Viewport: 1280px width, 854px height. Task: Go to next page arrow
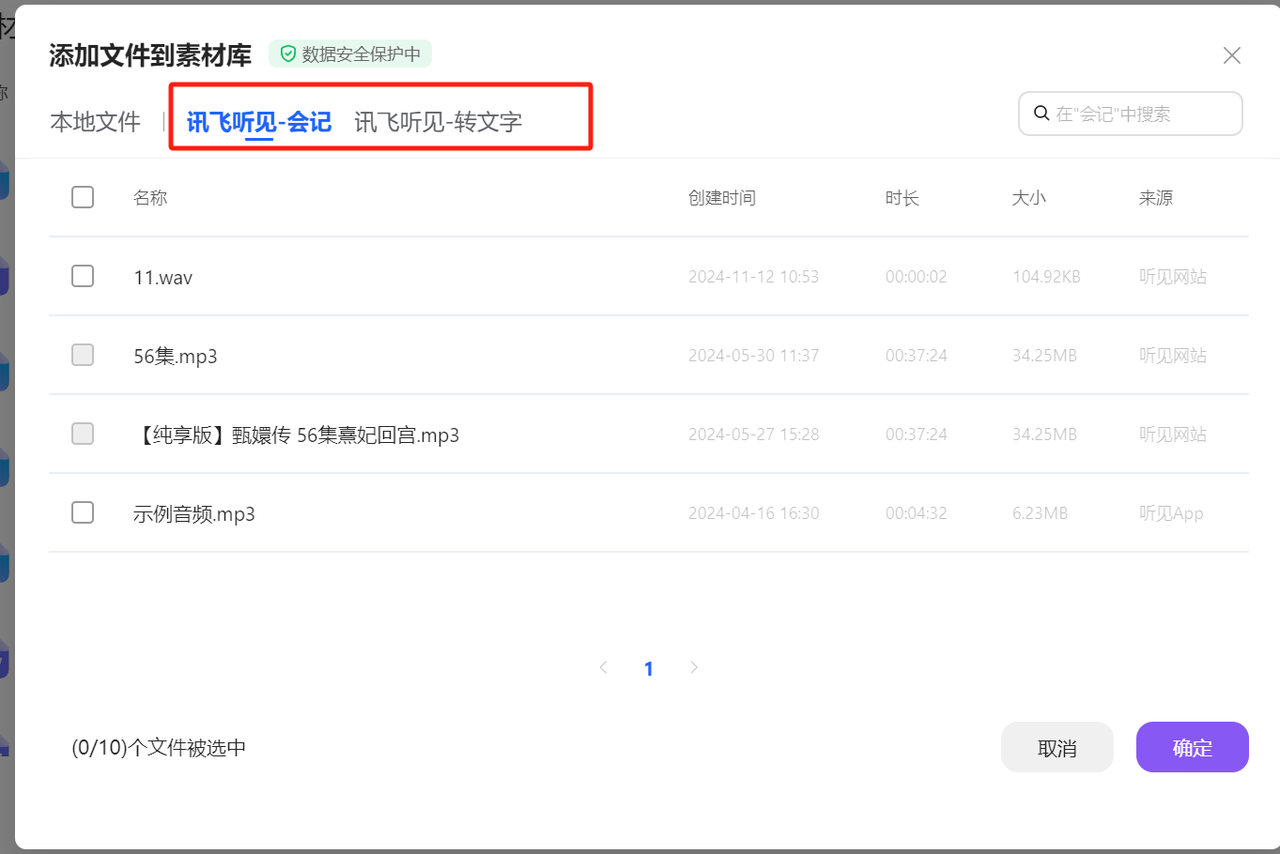pyautogui.click(x=694, y=667)
